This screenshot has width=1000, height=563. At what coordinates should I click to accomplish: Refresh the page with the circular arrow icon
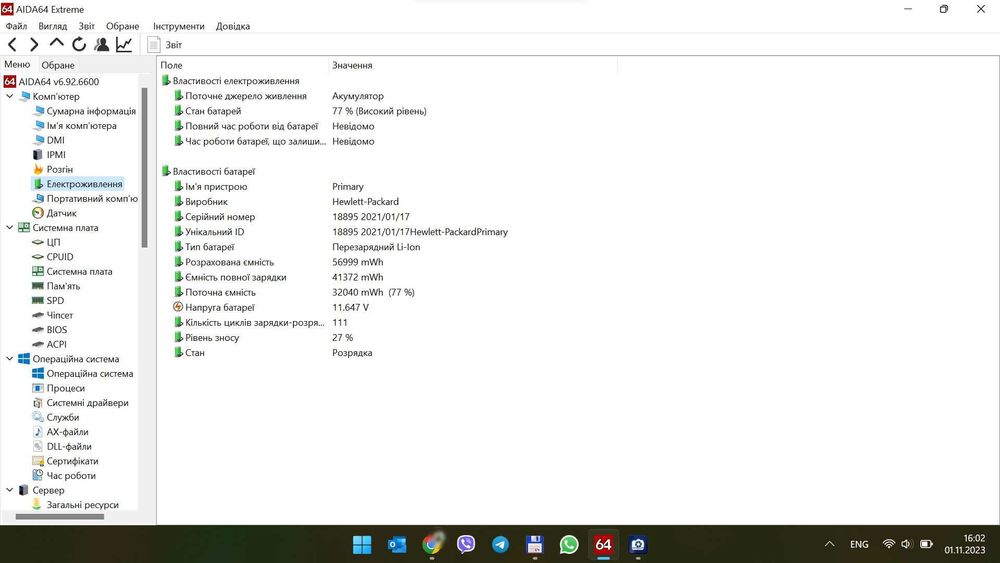tap(79, 44)
